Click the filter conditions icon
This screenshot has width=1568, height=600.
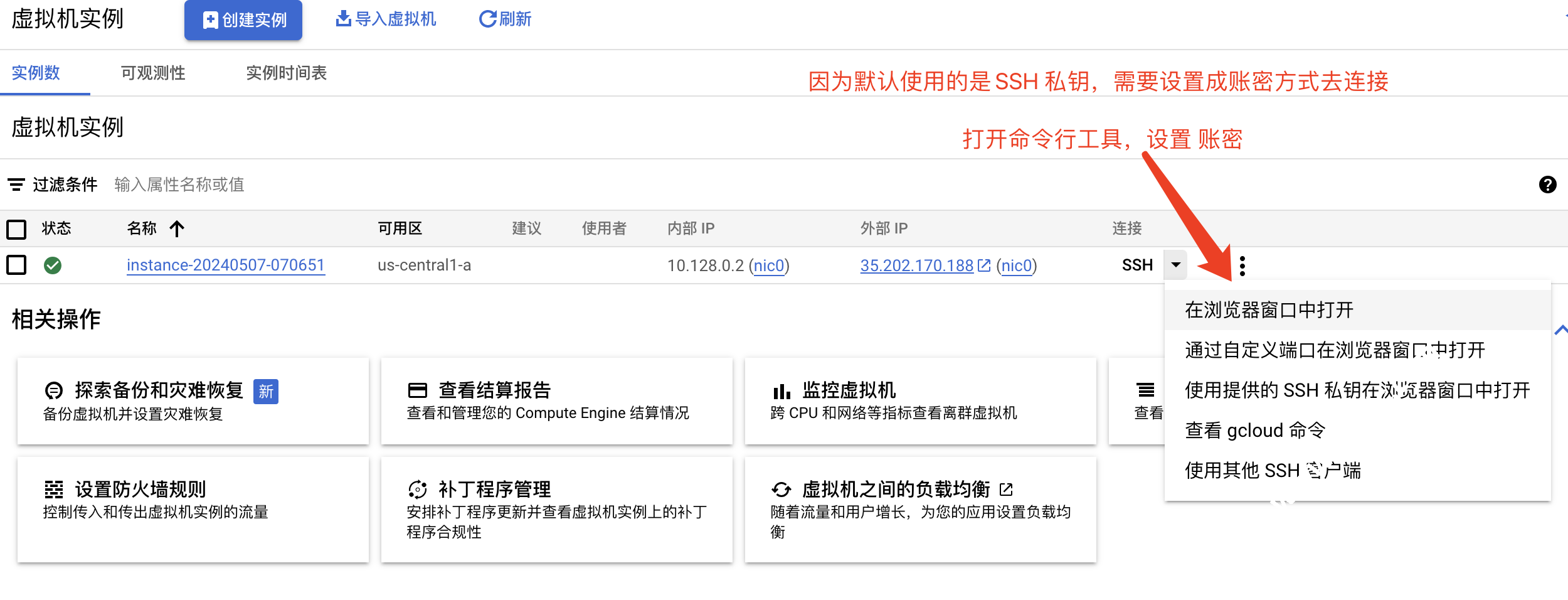click(x=16, y=185)
